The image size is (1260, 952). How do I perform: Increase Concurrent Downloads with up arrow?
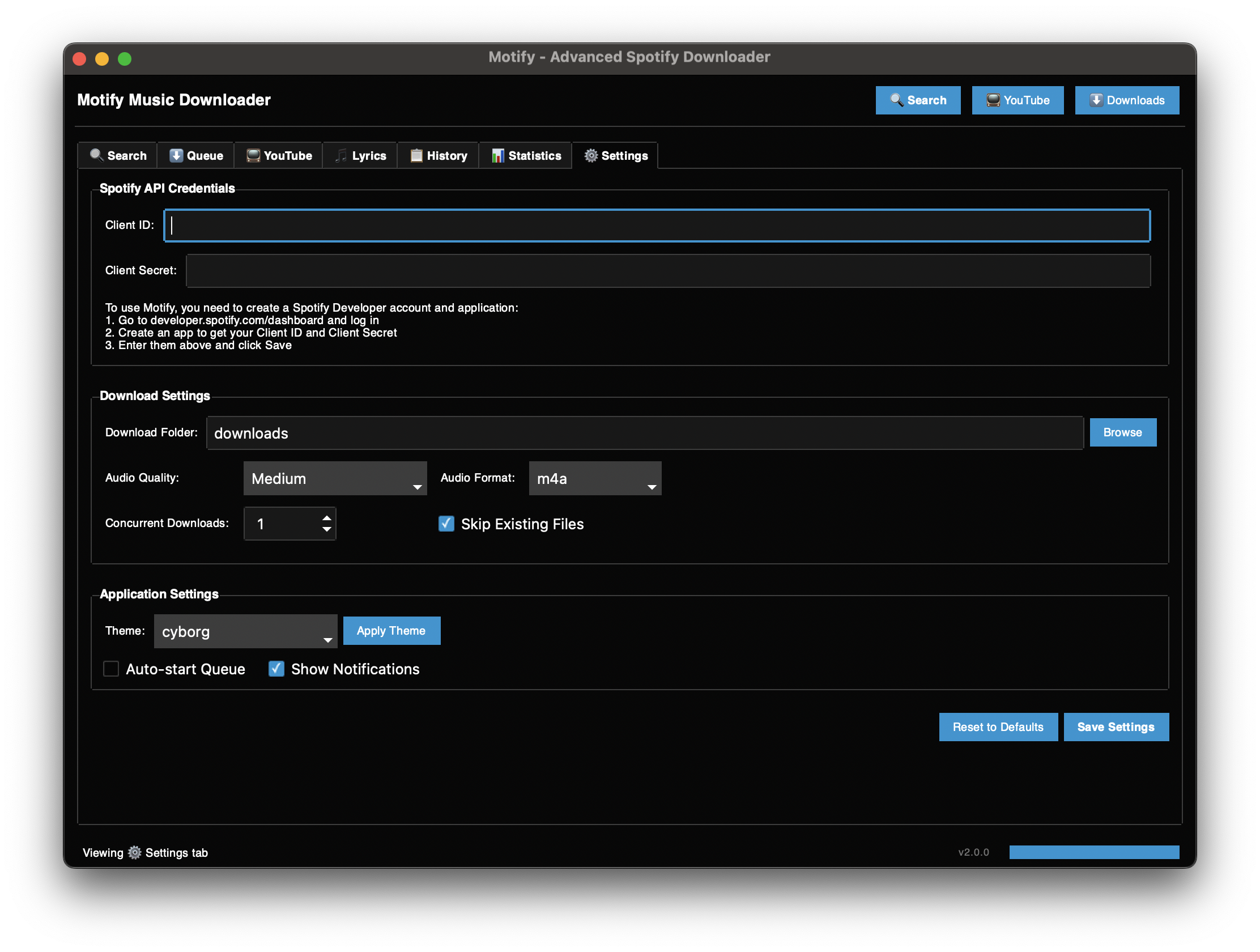(326, 518)
